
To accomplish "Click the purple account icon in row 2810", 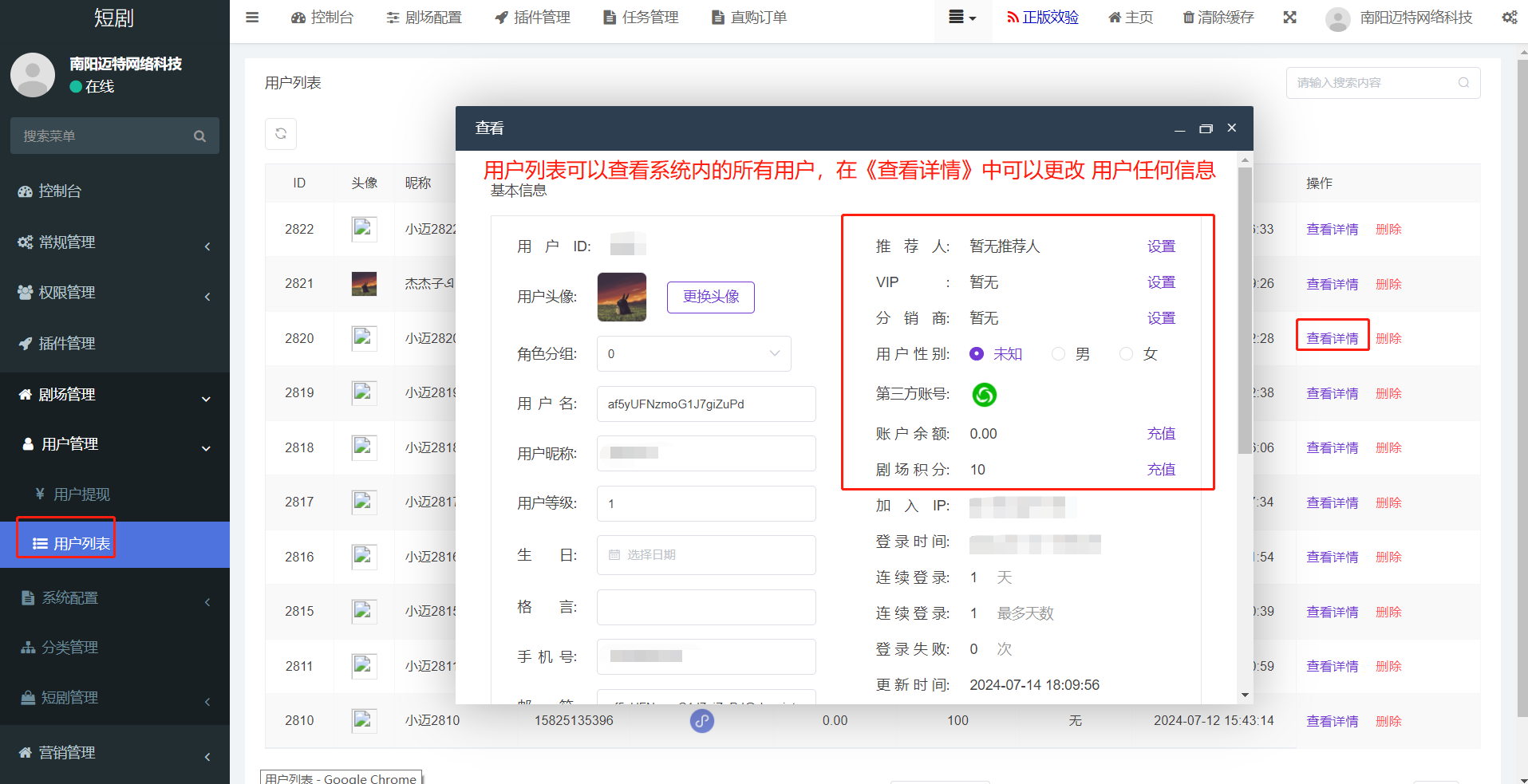I will [x=701, y=720].
